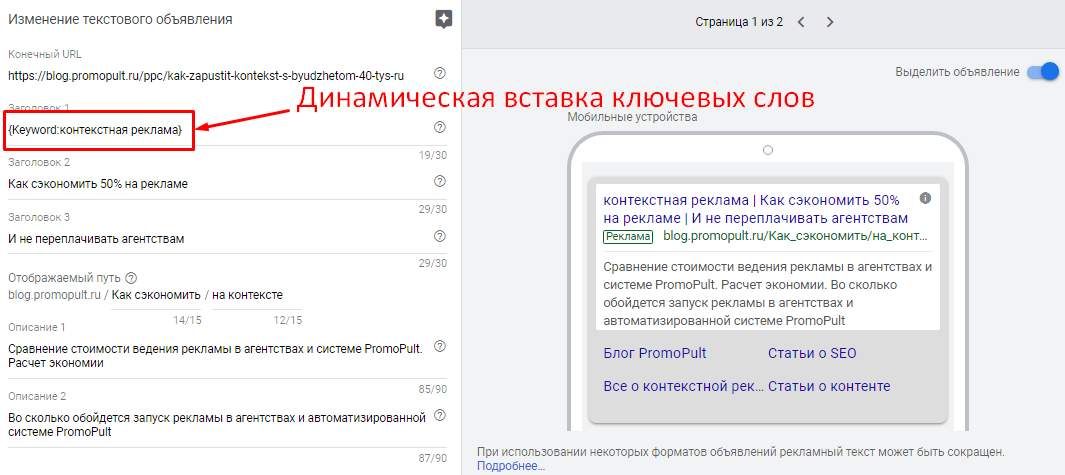The image size is (1065, 475).
Task: Click the ad suggestions sparkle icon
Action: [x=444, y=19]
